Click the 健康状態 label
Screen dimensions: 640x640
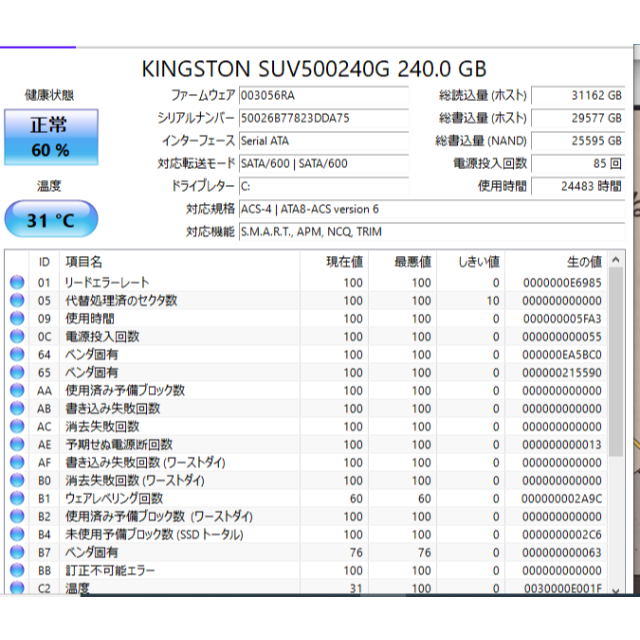coord(49,95)
